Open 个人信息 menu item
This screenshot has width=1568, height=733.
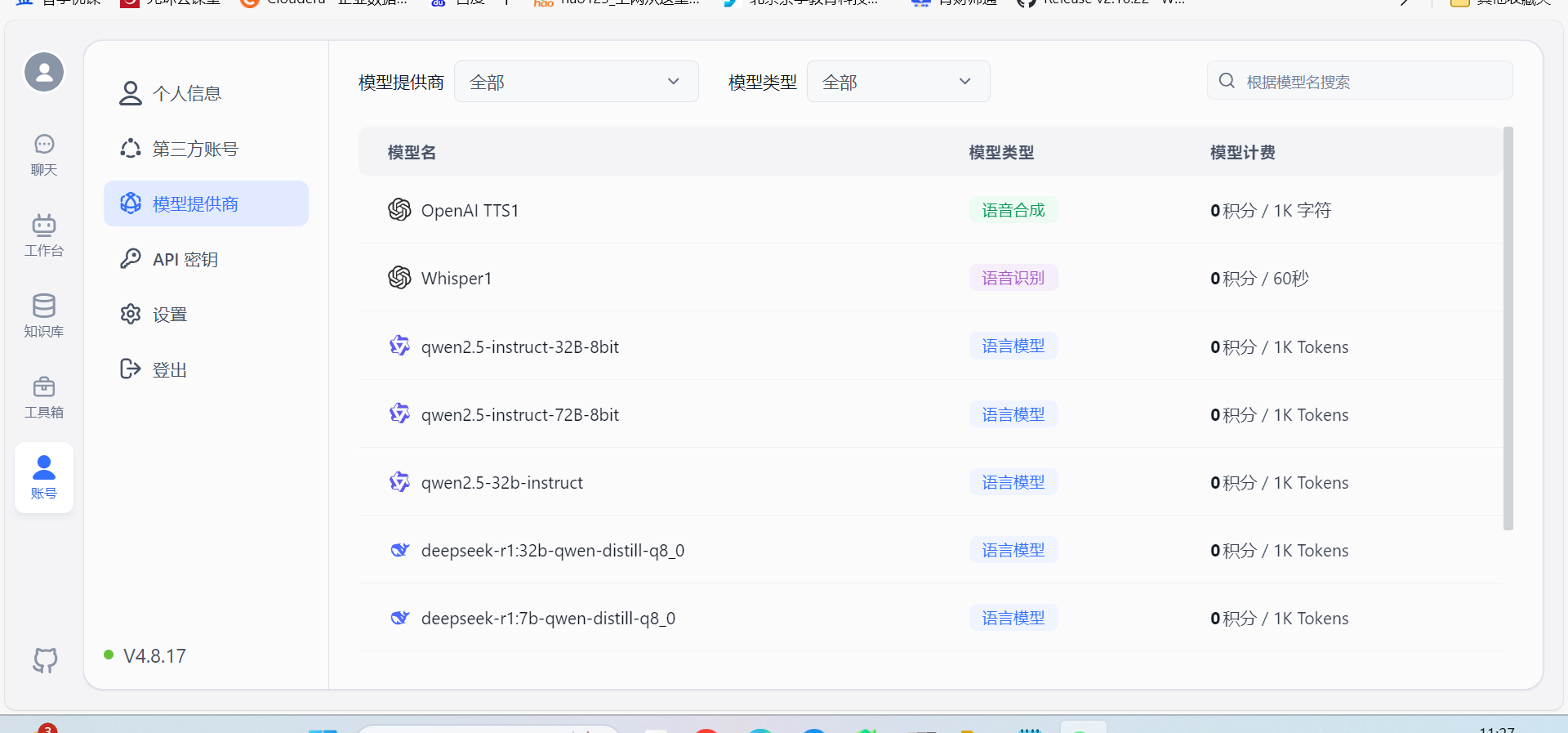pyautogui.click(x=187, y=94)
